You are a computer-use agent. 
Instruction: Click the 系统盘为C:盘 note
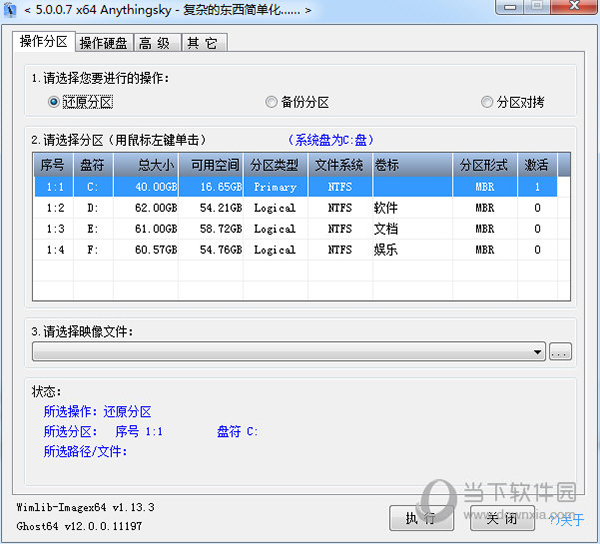[331, 140]
